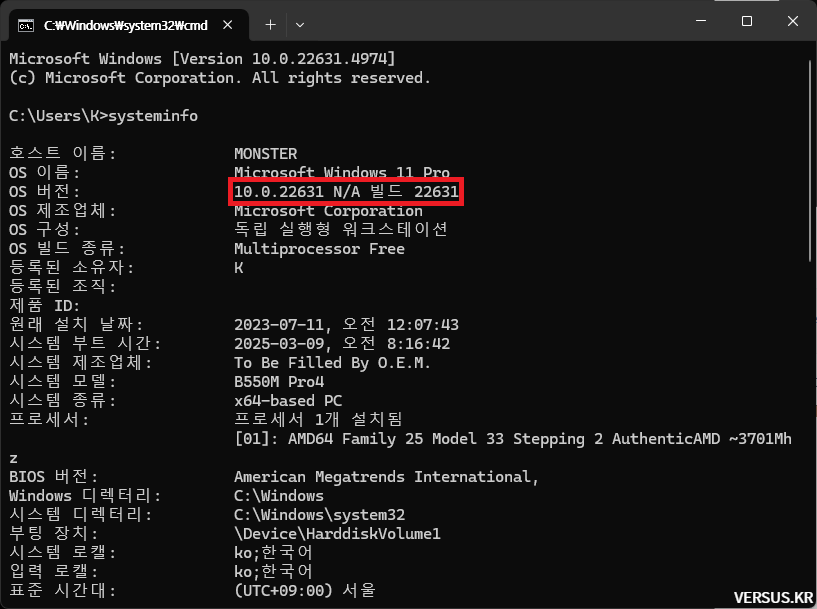817x609 pixels.
Task: Minimize the terminal window
Action: click(701, 21)
